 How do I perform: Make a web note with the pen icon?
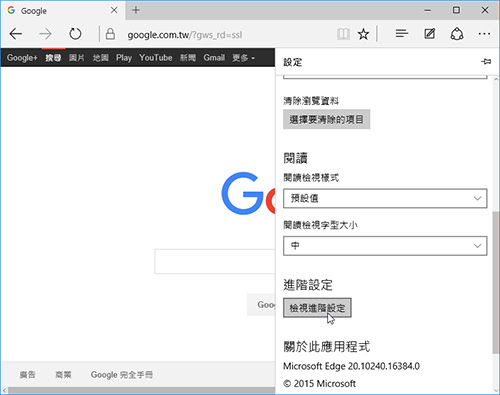429,34
